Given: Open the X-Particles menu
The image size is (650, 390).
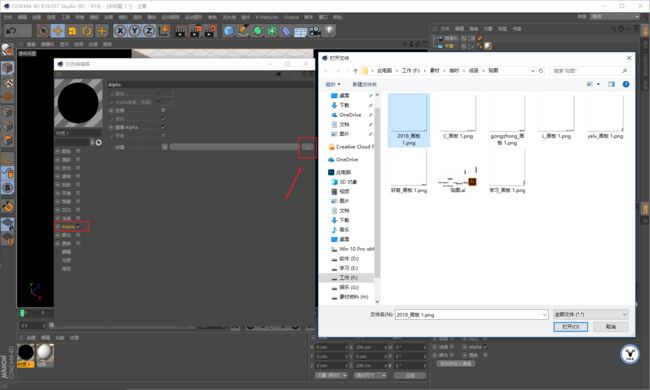Looking at the screenshot, I should pyautogui.click(x=267, y=17).
